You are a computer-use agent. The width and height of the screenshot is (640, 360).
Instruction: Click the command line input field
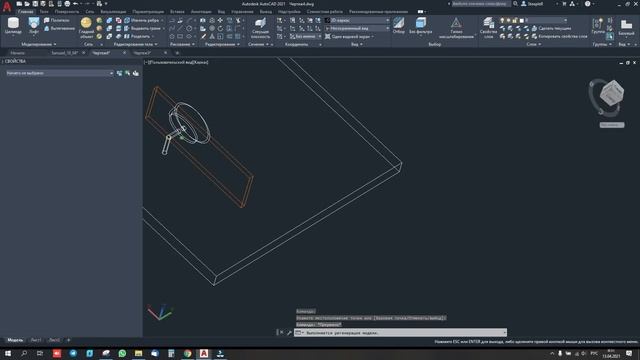click(400, 333)
